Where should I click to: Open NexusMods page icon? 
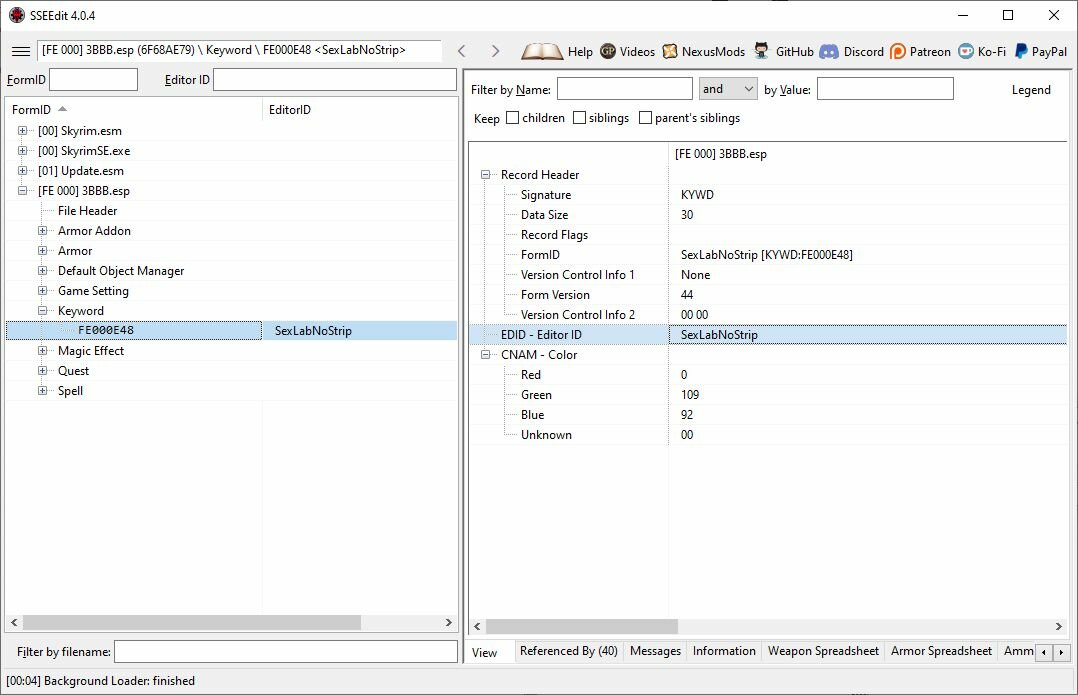tap(670, 51)
